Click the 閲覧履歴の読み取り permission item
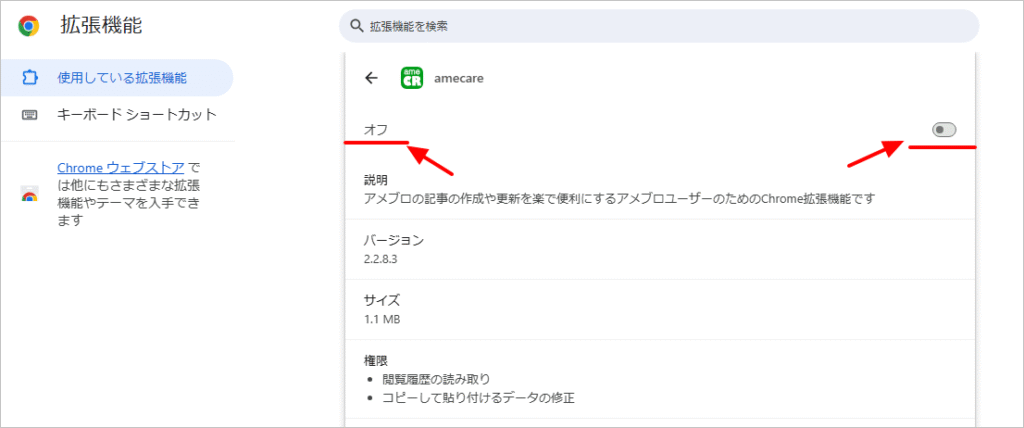This screenshot has height=428, width=1024. pos(436,379)
